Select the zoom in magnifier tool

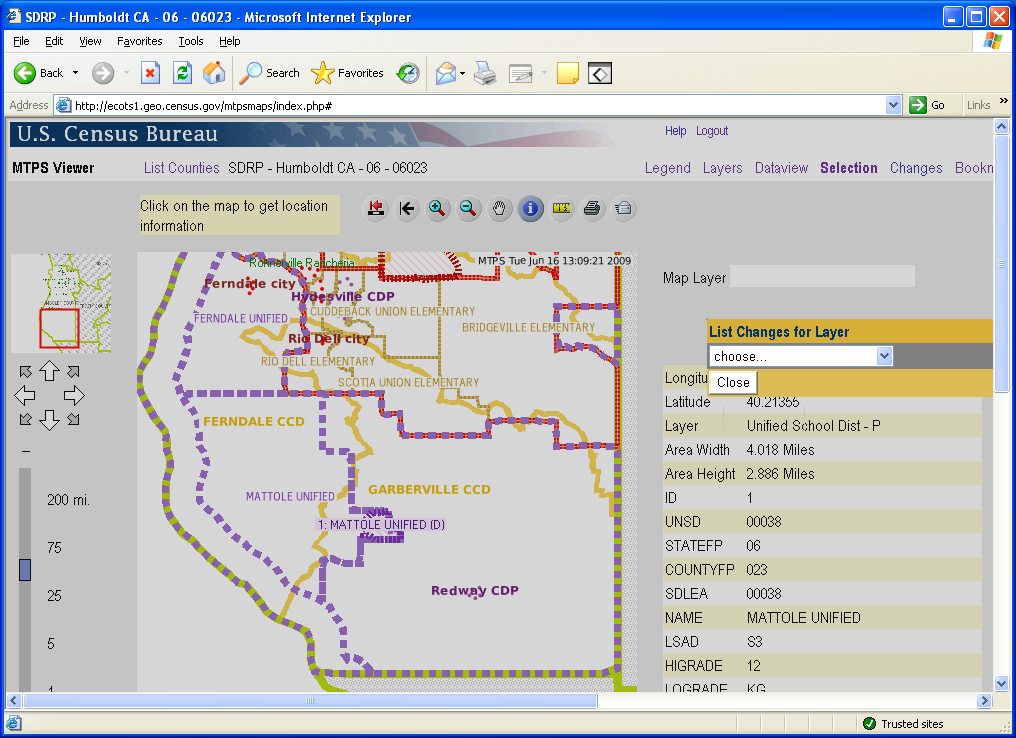437,208
